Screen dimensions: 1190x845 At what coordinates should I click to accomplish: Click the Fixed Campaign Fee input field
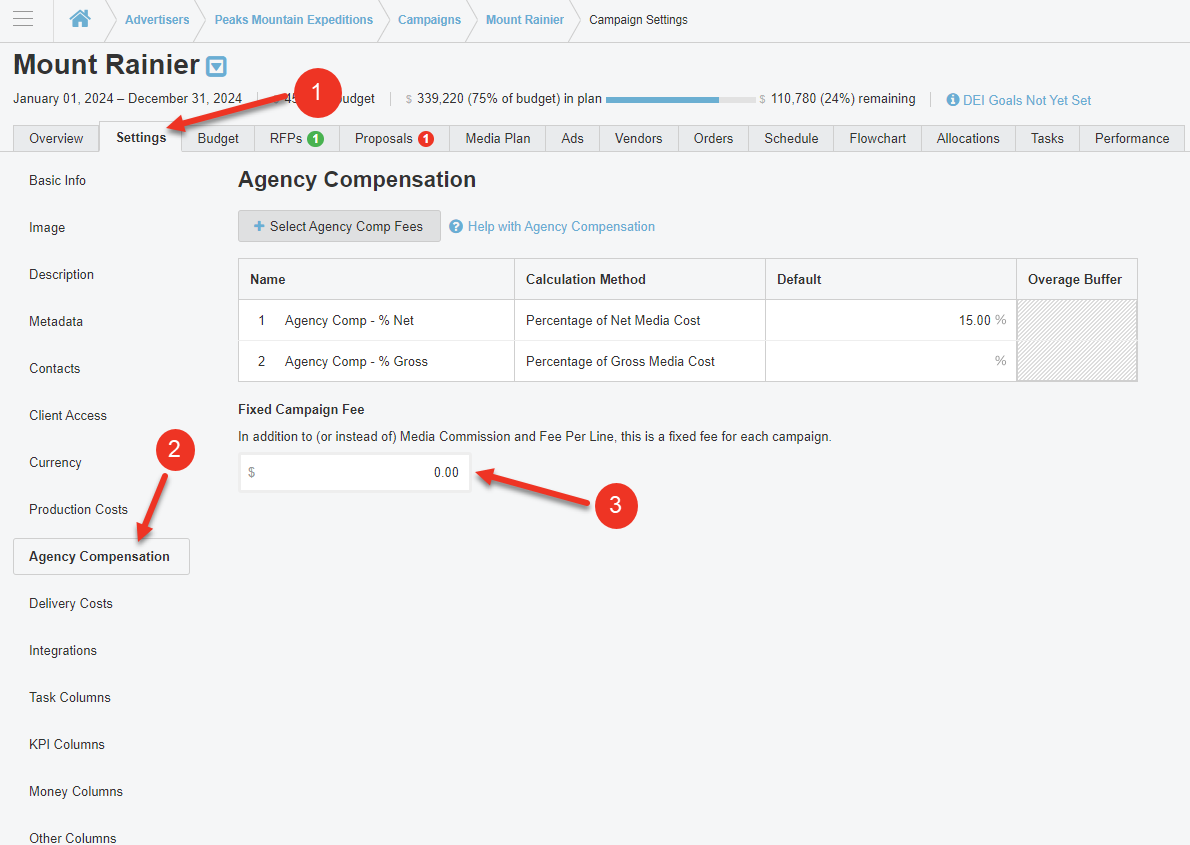point(354,472)
